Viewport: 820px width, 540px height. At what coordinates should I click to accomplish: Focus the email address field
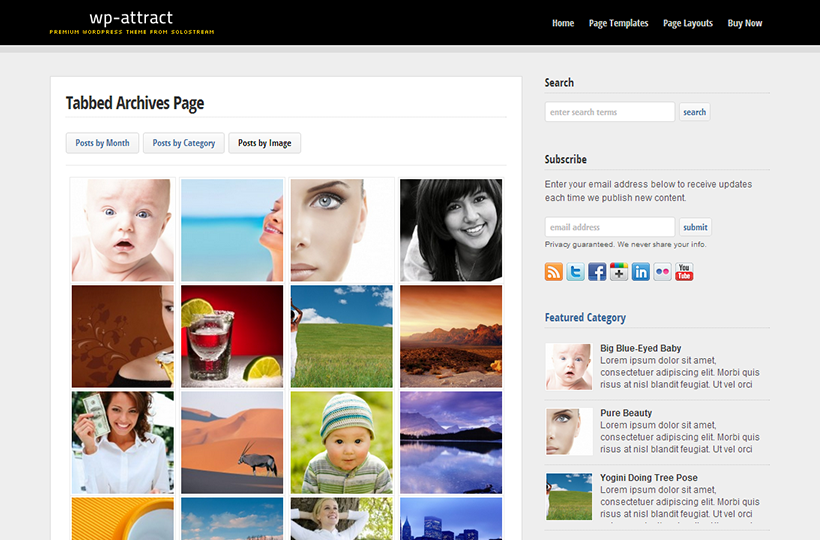(610, 227)
